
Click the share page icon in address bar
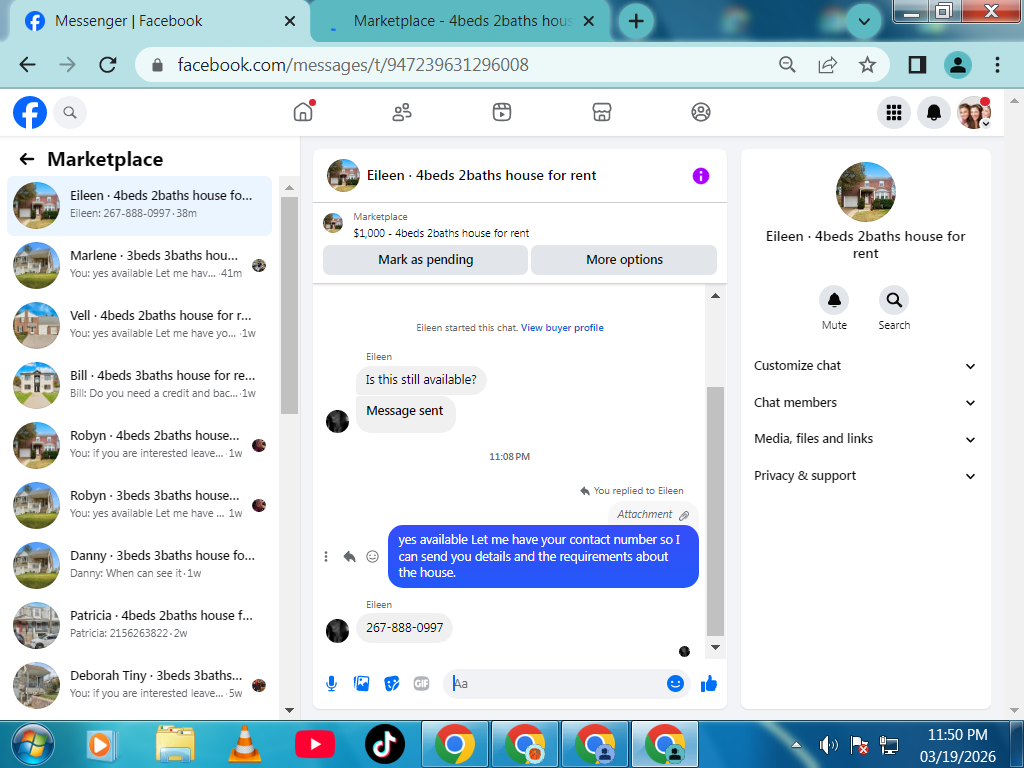[827, 65]
